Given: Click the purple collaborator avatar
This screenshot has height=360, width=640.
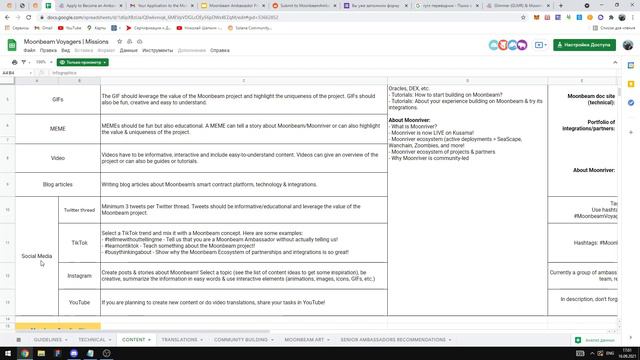Looking at the screenshot, I should pyautogui.click(x=522, y=45).
